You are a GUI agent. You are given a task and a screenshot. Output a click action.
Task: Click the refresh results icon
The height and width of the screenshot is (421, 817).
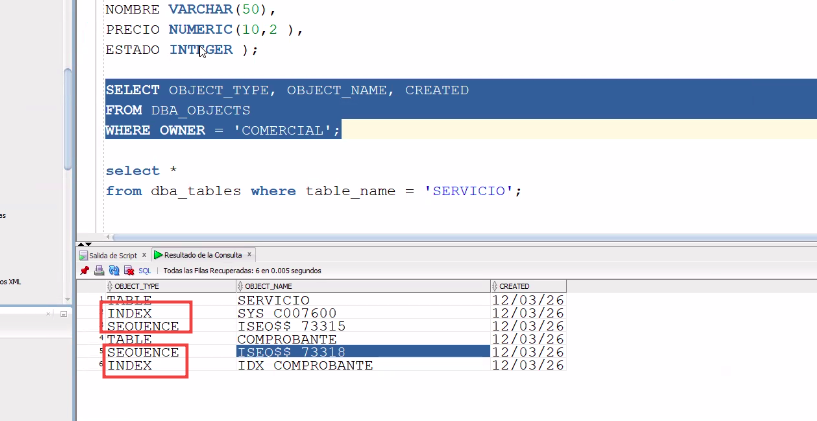(x=114, y=270)
